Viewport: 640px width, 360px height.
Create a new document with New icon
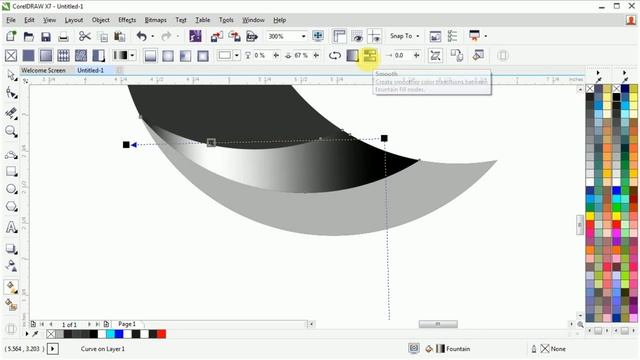coord(11,36)
